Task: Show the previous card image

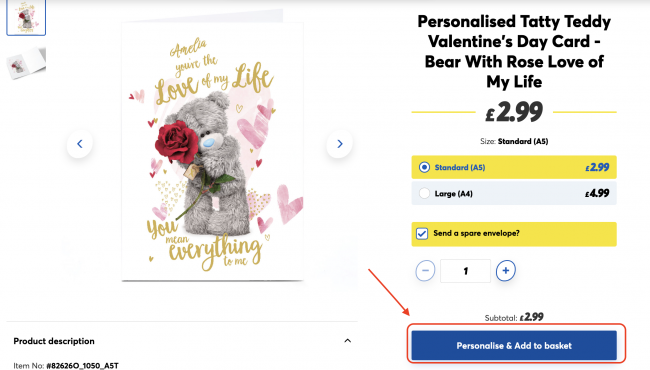Action: [80, 144]
